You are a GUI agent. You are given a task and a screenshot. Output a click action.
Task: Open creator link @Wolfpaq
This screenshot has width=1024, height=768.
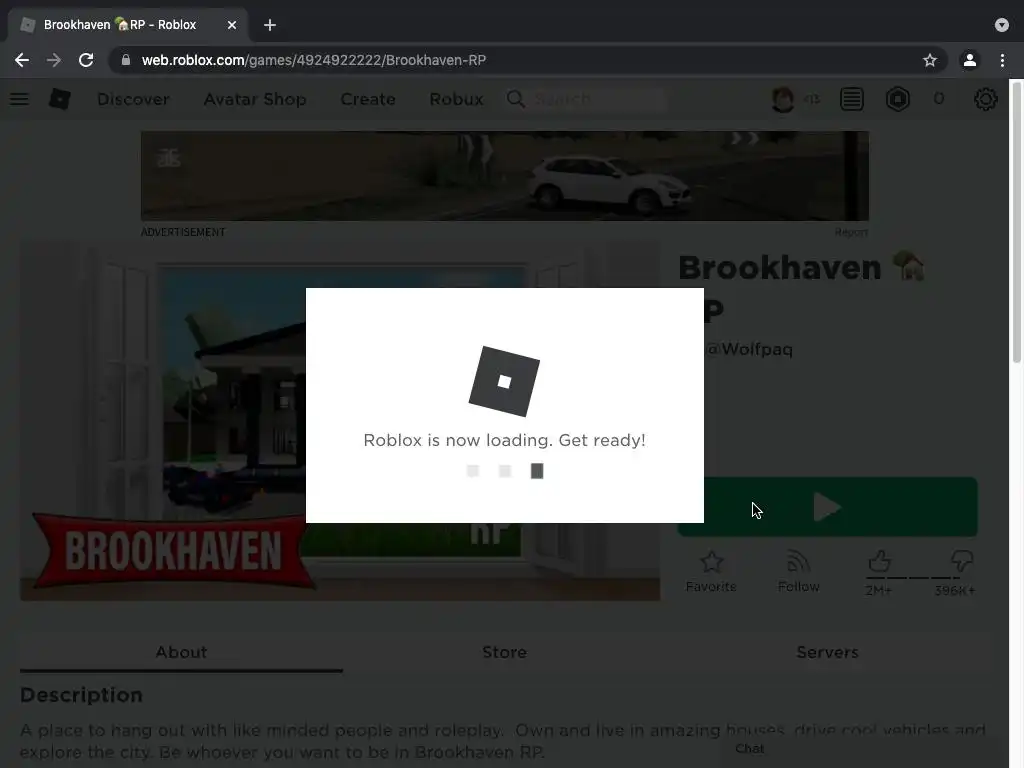(x=749, y=349)
